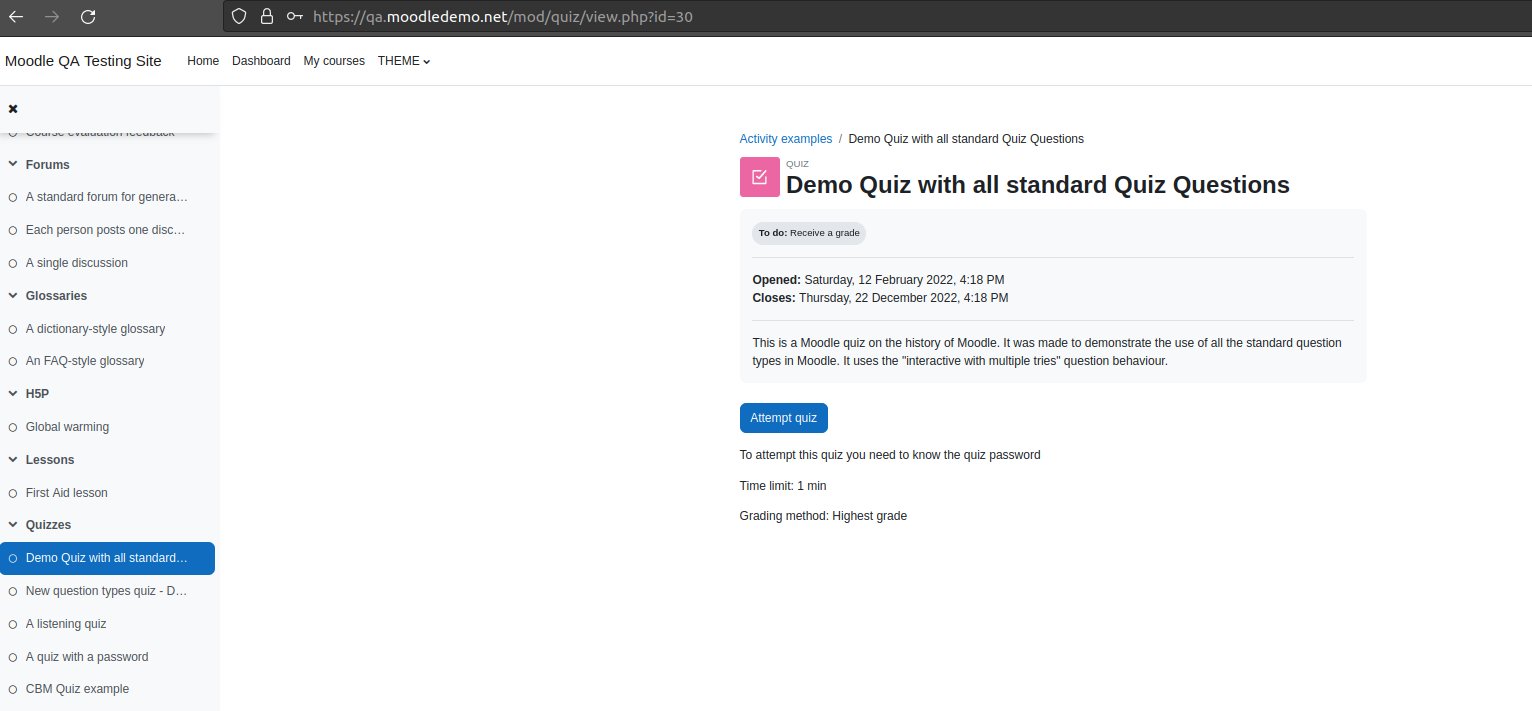Click the Quizzes section heading
Viewport: 1532px width, 711px height.
tap(48, 525)
